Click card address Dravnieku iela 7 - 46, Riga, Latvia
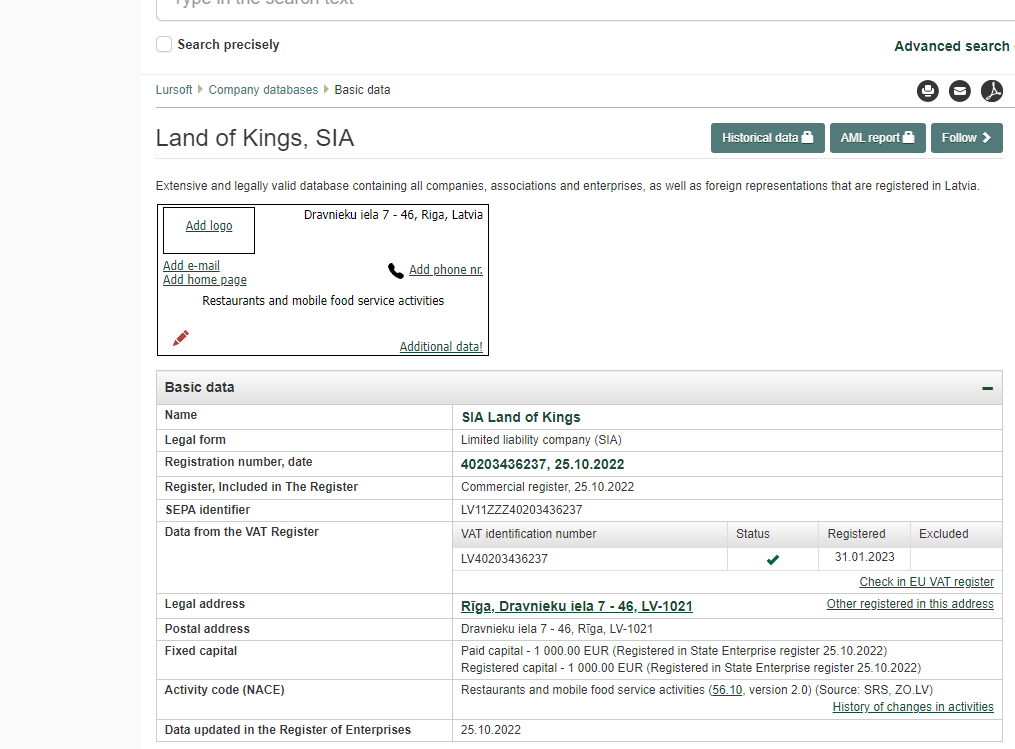1015x749 pixels. tap(393, 214)
